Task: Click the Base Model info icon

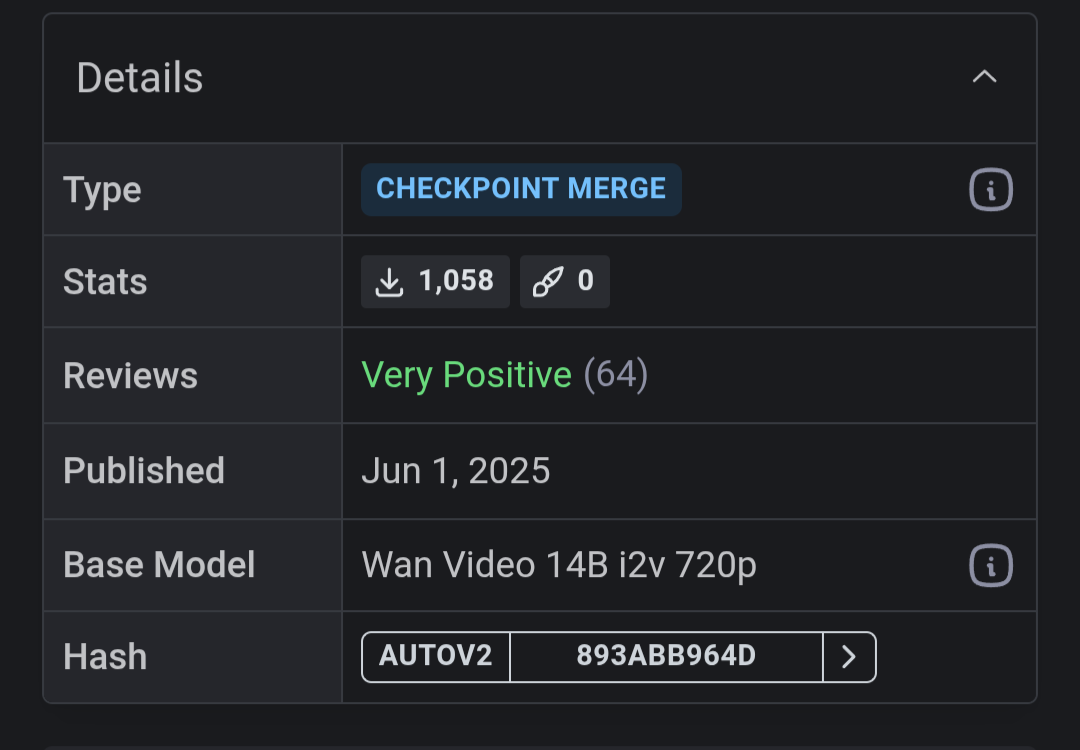Action: [x=990, y=565]
